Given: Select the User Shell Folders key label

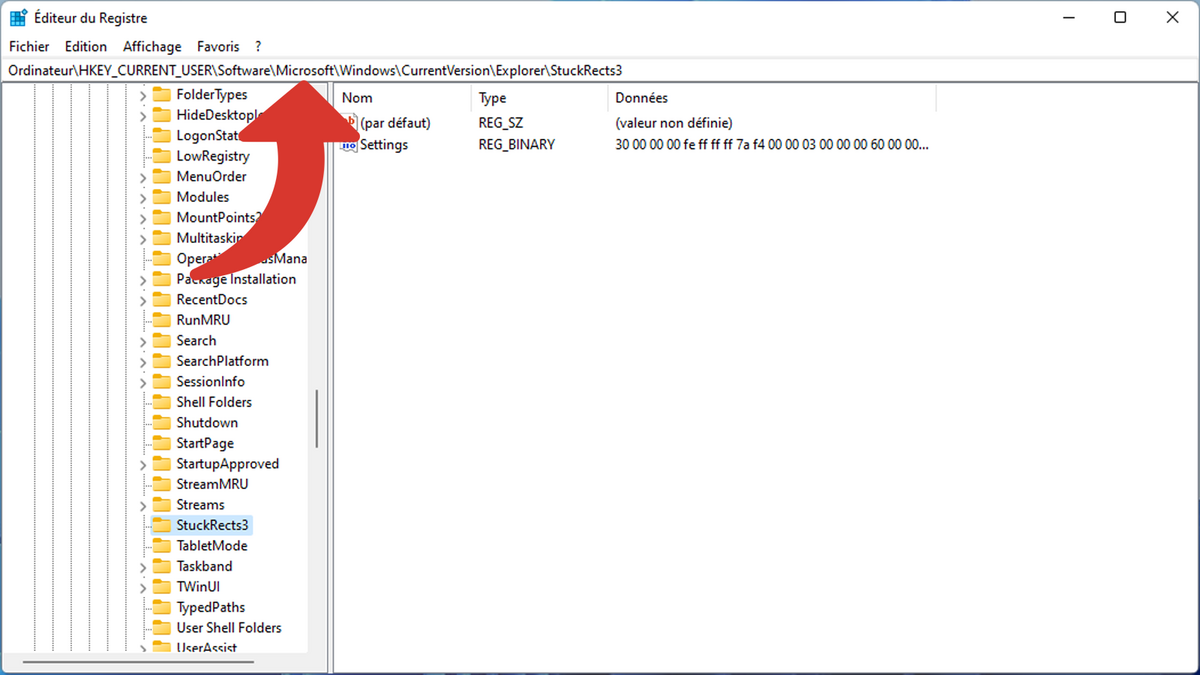Looking at the screenshot, I should click(x=229, y=628).
